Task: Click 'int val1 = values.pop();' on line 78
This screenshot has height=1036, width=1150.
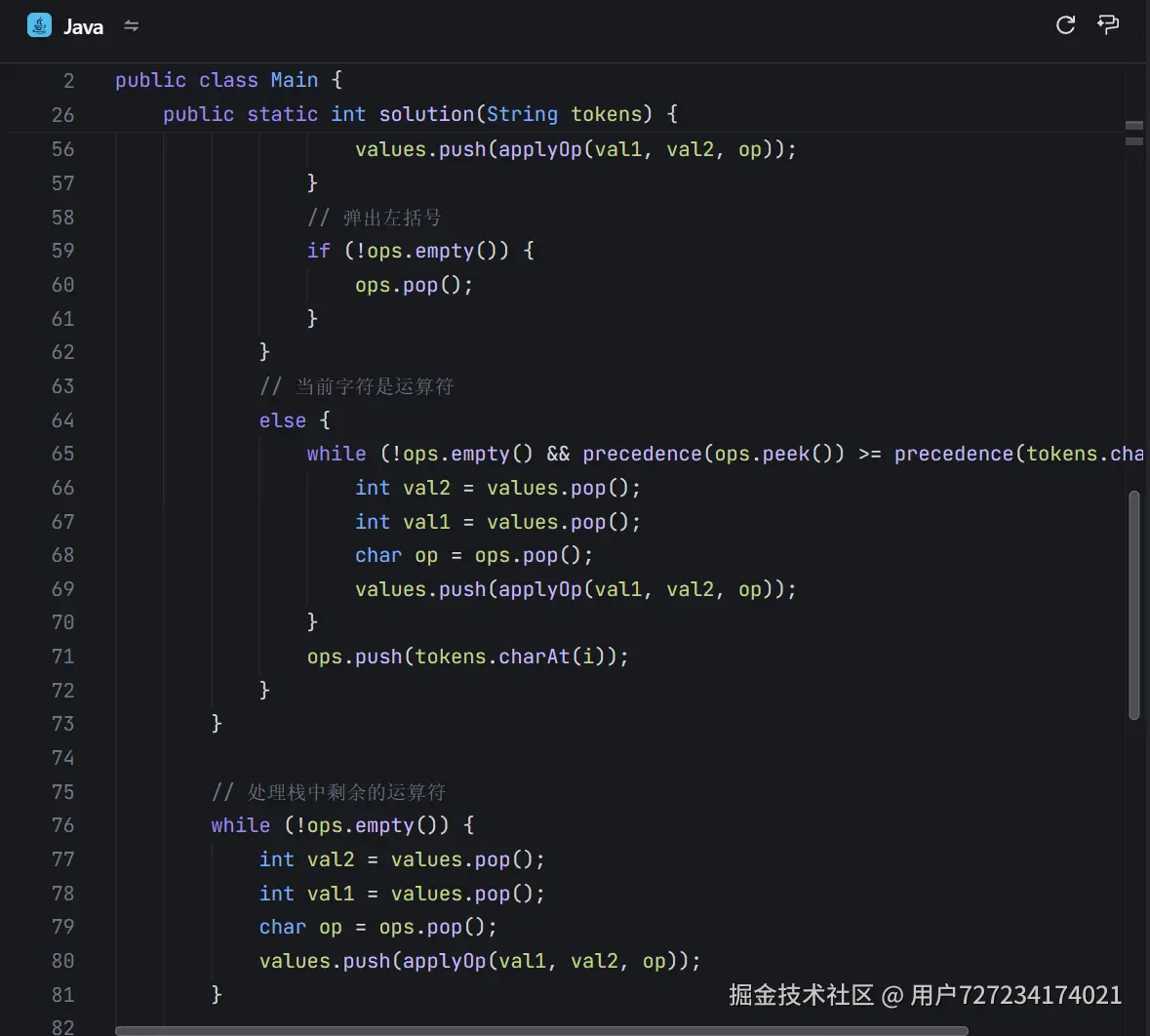Action: [x=402, y=894]
